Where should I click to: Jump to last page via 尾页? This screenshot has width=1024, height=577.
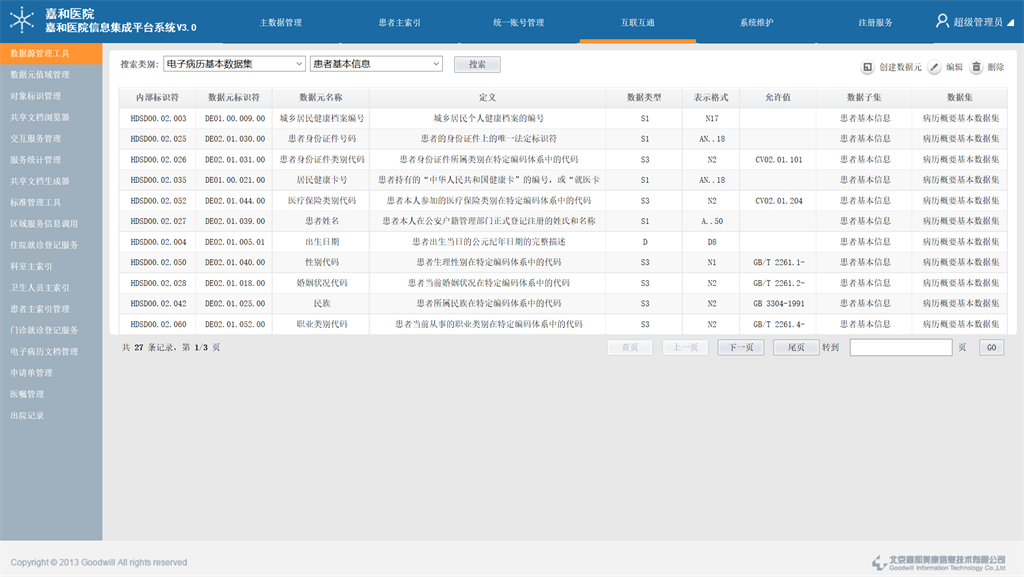(x=796, y=348)
